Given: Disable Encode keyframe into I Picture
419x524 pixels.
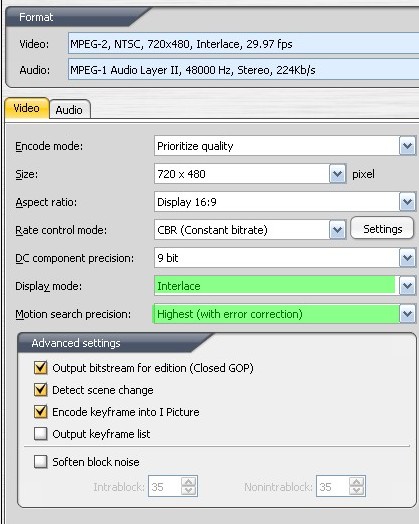Looking at the screenshot, I should pos(40,412).
